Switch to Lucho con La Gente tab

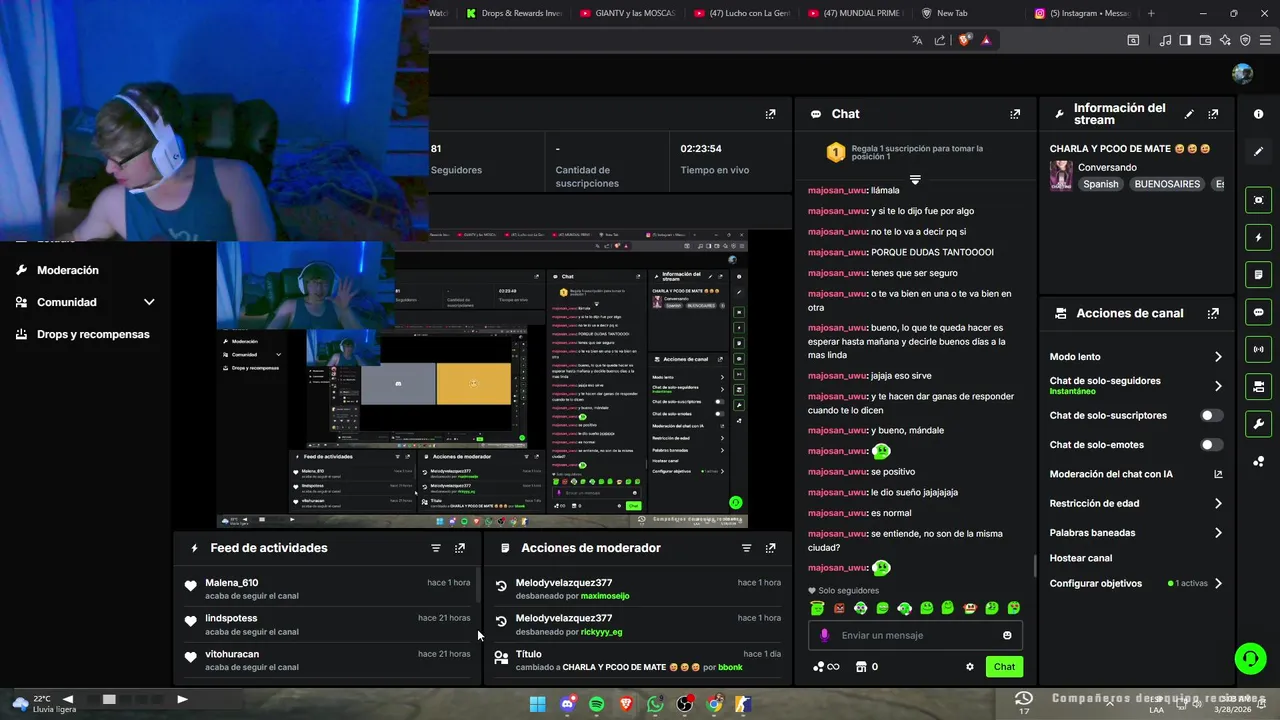[743, 13]
